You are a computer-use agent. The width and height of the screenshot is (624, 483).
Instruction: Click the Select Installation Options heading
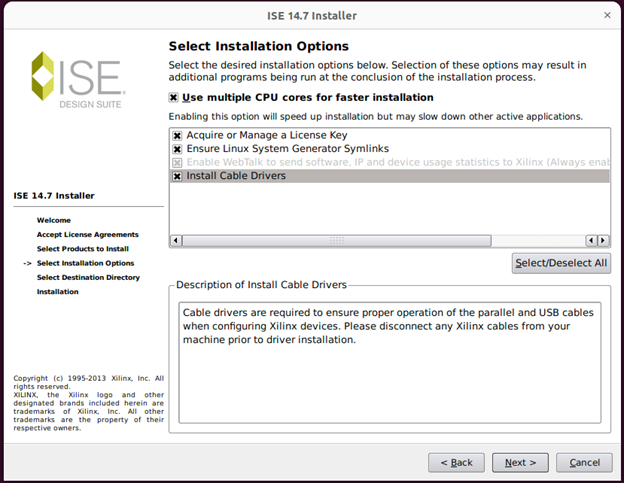pyautogui.click(x=259, y=46)
